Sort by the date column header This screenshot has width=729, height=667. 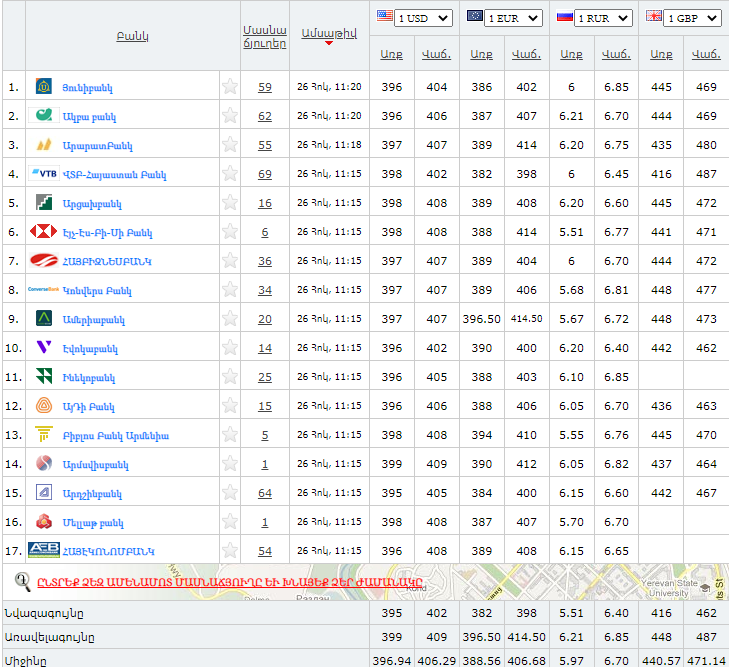329,34
